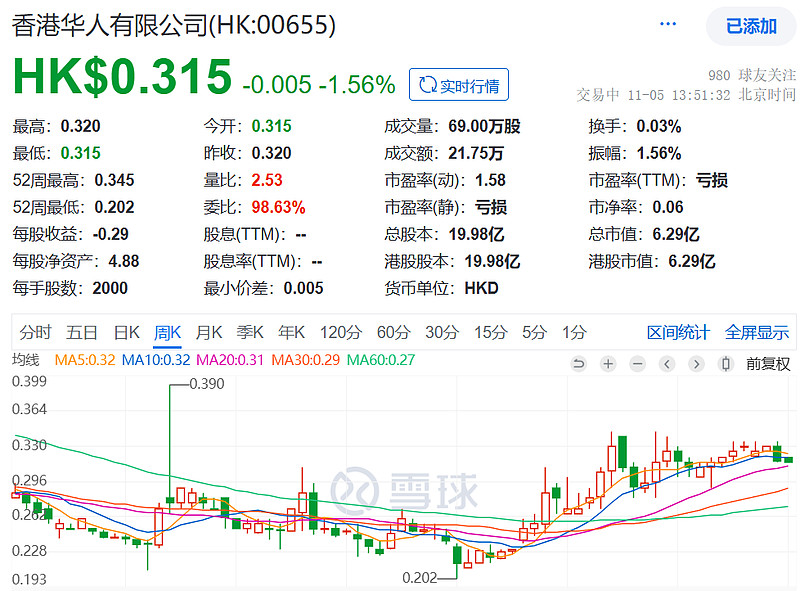Screen dimensions: 800x591
Task: Switch to the 日K chart tab
Action: coord(127,333)
